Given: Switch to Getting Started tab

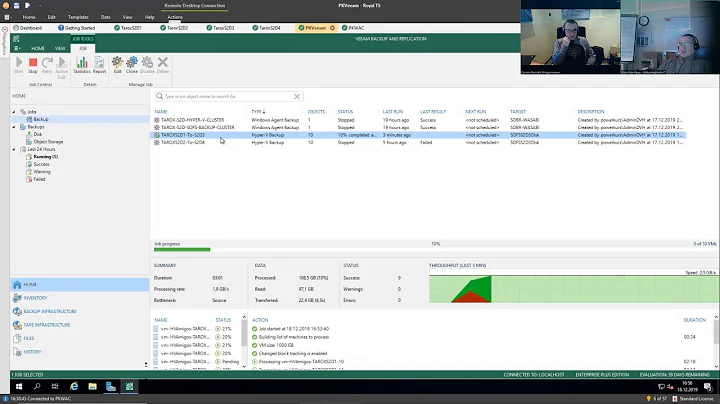Looking at the screenshot, I should pos(76,28).
